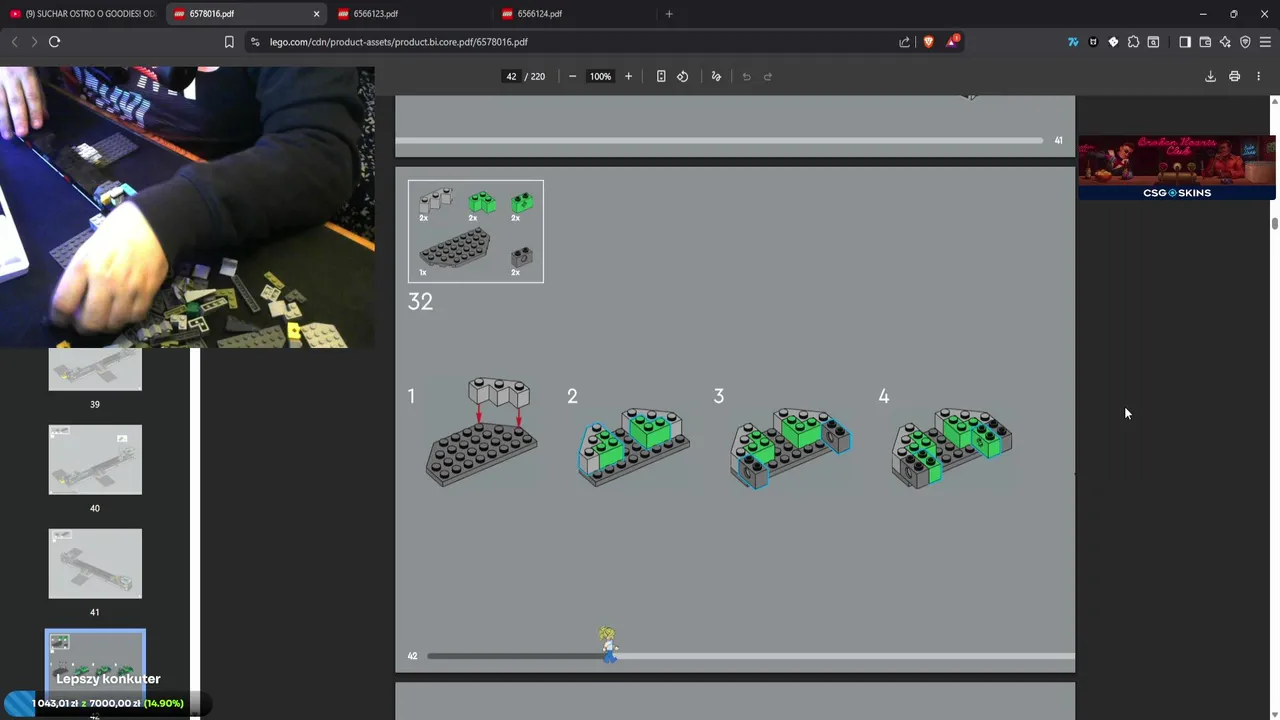Image resolution: width=1280 pixels, height=720 pixels.
Task: Open Leo AI assistant icon
Action: point(1225,42)
